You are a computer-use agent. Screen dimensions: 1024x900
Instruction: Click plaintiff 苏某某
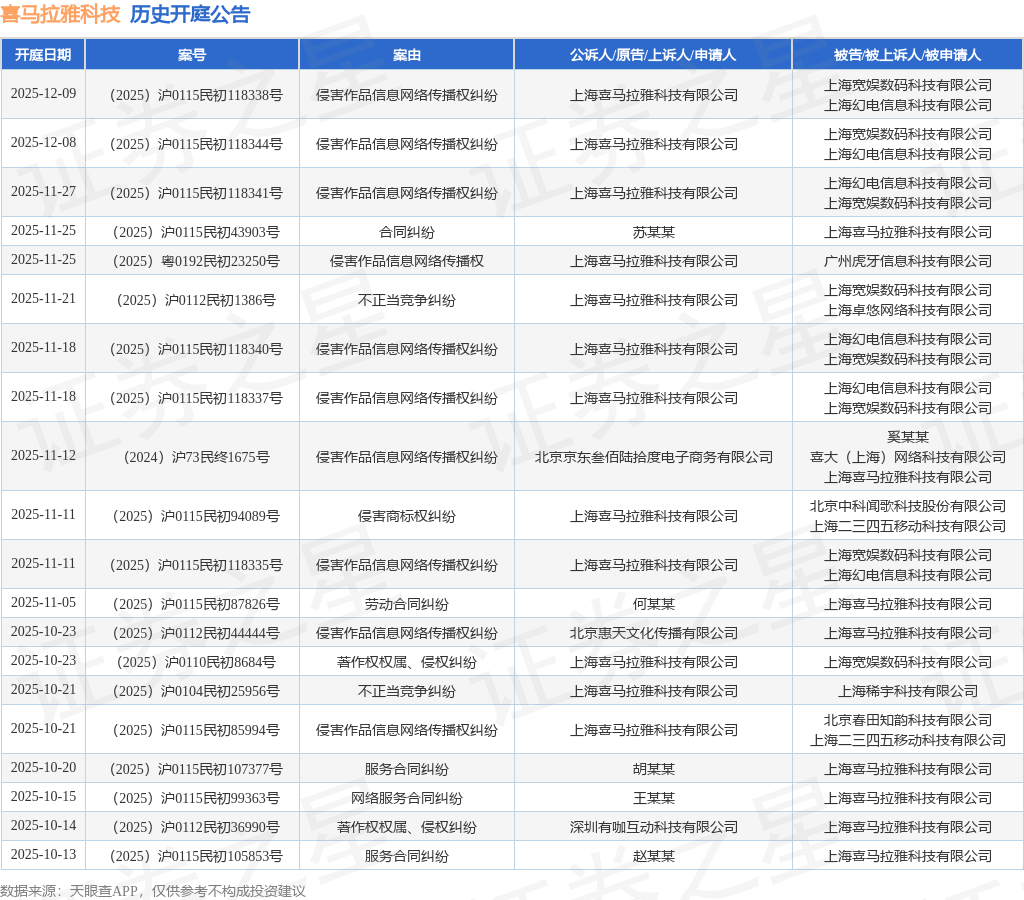coord(654,233)
